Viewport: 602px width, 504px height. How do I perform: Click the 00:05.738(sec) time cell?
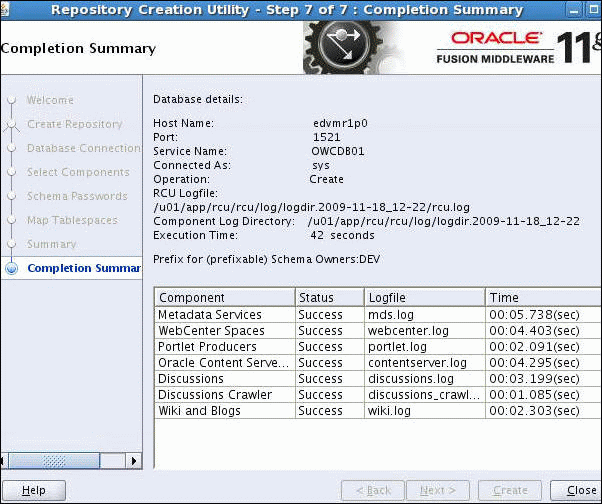543,315
